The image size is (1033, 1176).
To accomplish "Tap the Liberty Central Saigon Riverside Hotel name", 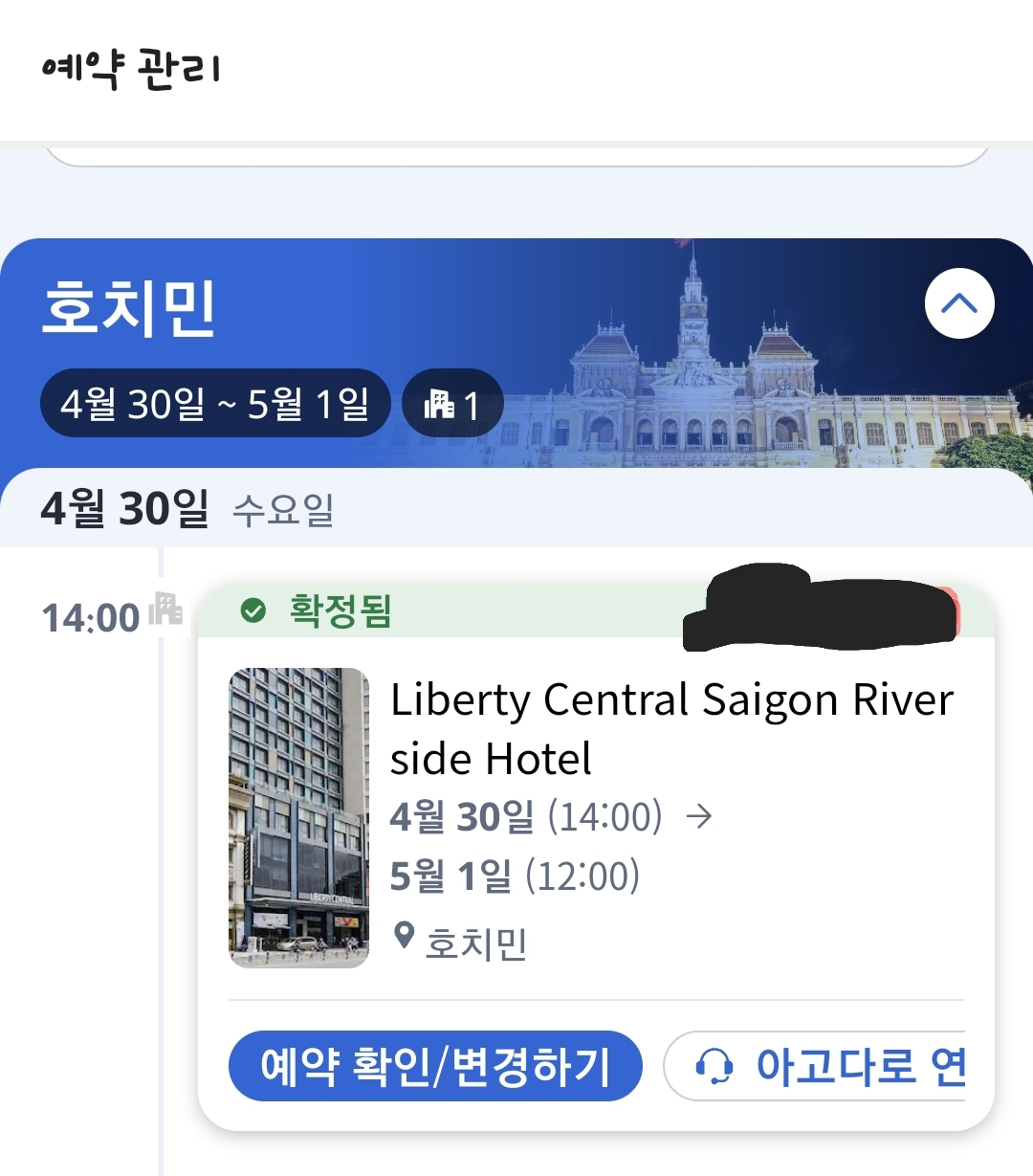I will coord(671,728).
